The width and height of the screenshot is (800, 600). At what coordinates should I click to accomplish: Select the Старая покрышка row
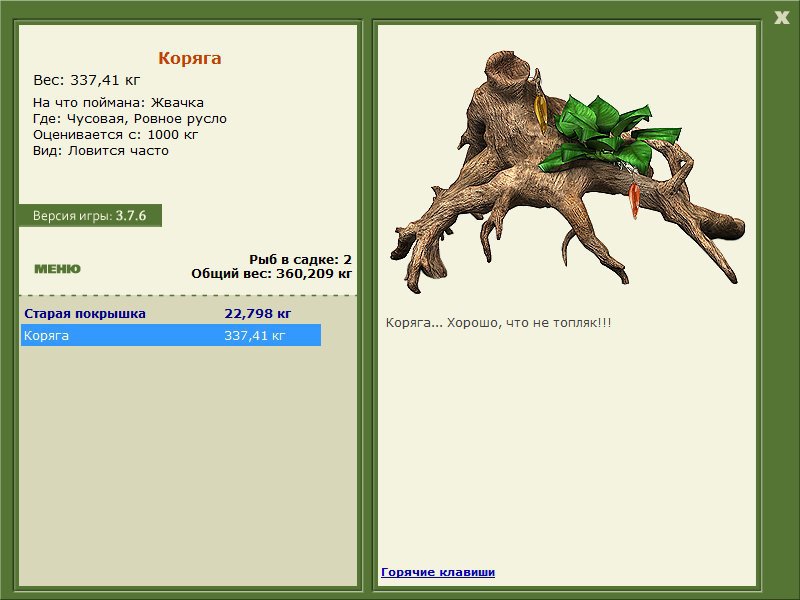tap(171, 313)
